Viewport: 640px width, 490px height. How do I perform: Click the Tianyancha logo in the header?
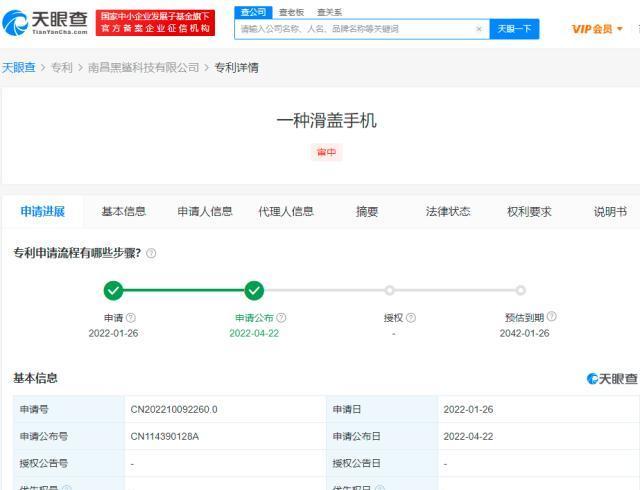[45, 22]
